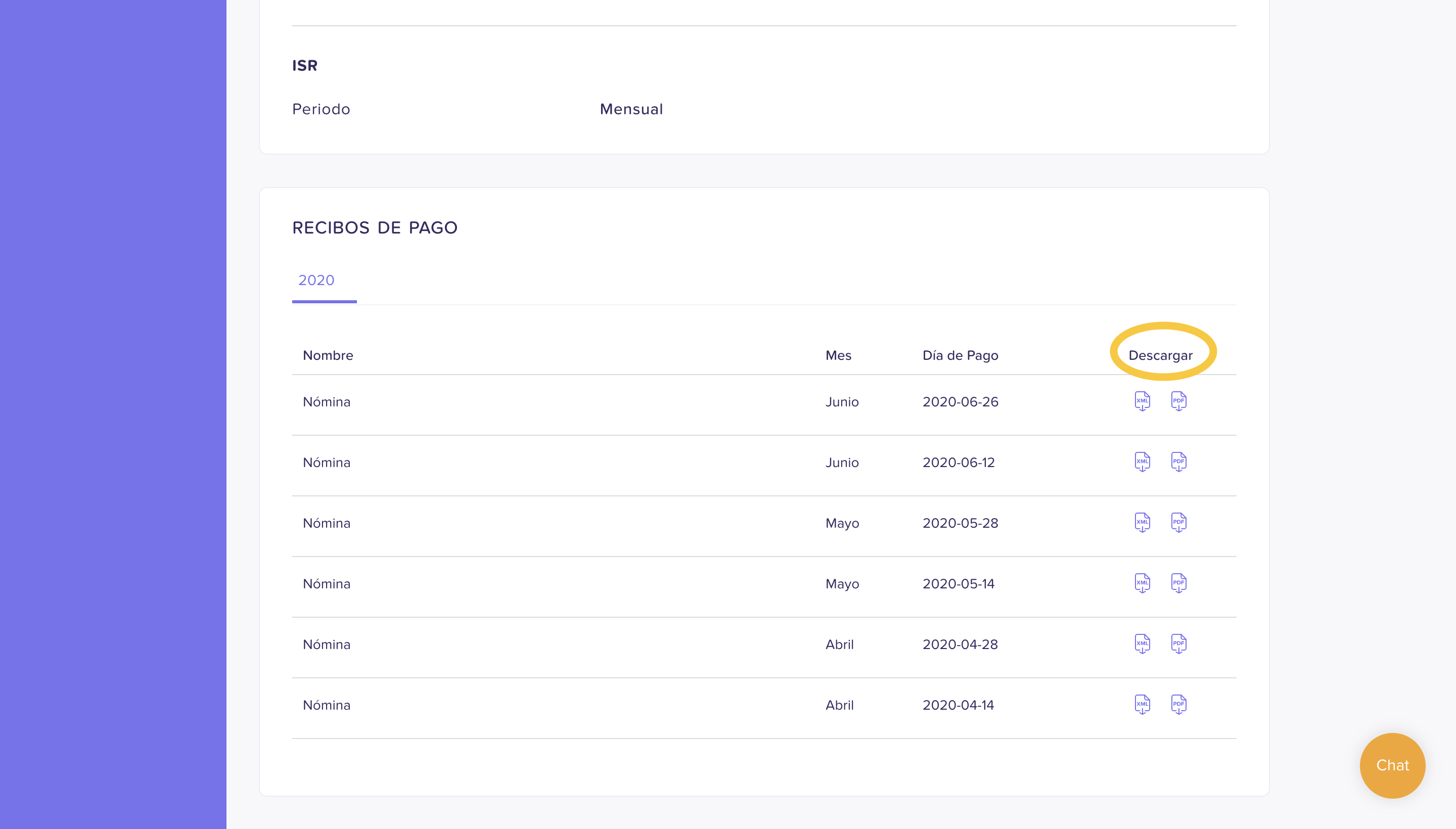Download PDF for 2020-05-14 receipt
1456x829 pixels.
pos(1178,583)
